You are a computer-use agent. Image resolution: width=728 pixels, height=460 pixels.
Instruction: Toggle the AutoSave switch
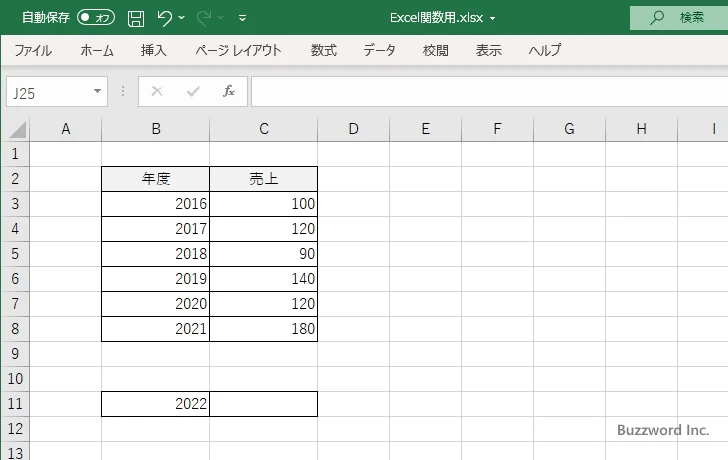pos(96,18)
